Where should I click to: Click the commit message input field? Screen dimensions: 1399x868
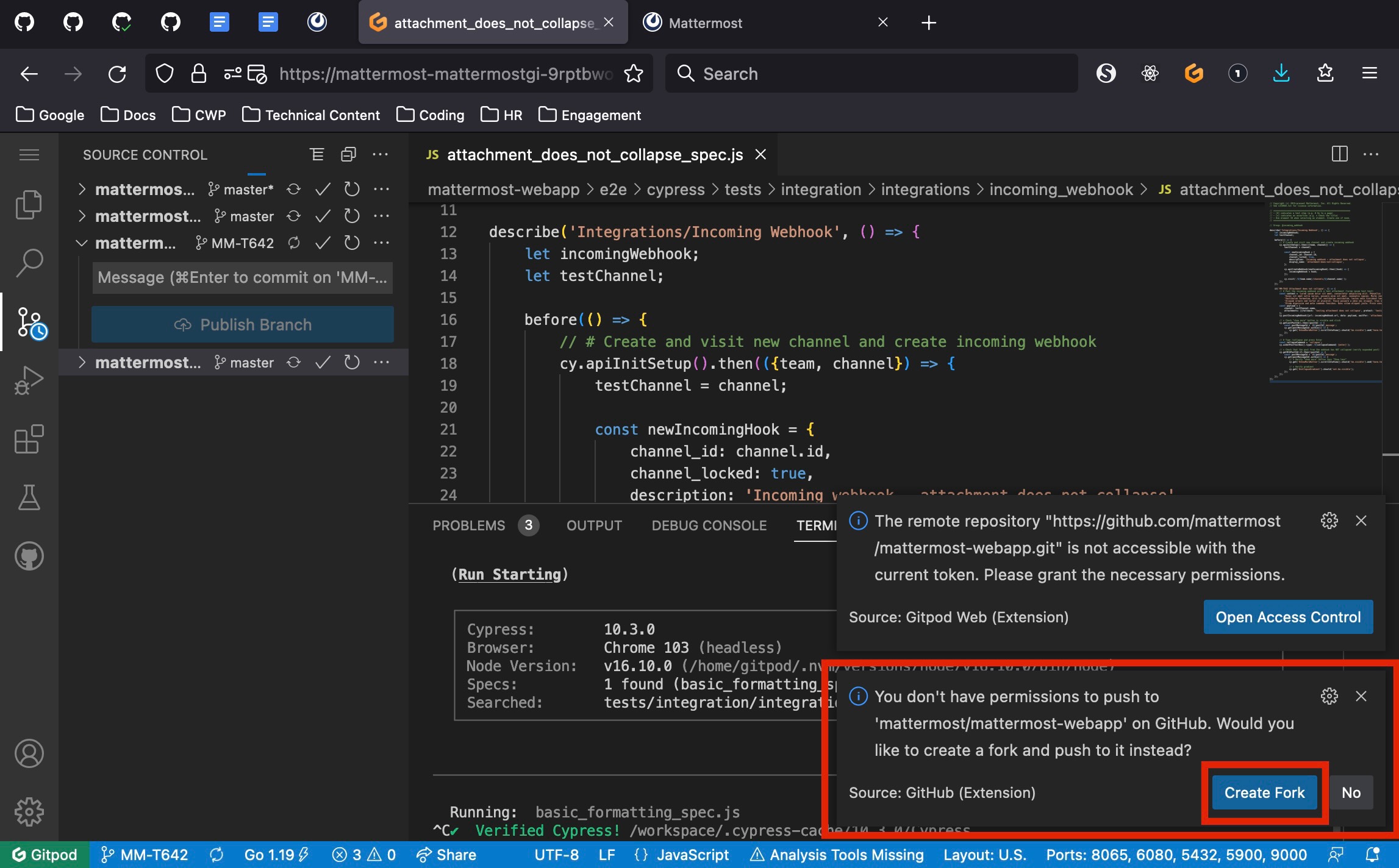pyautogui.click(x=243, y=277)
